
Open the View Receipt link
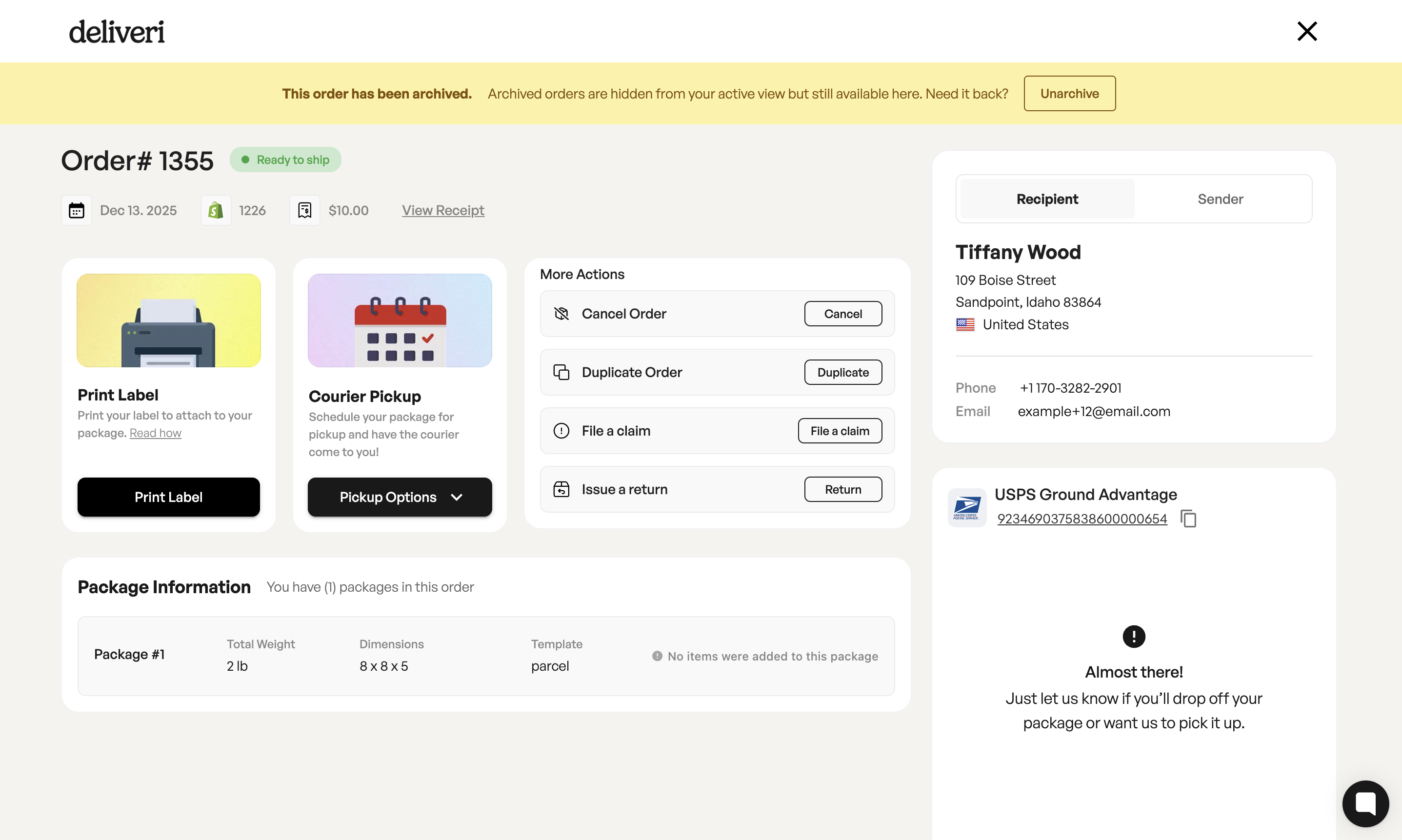pos(442,211)
